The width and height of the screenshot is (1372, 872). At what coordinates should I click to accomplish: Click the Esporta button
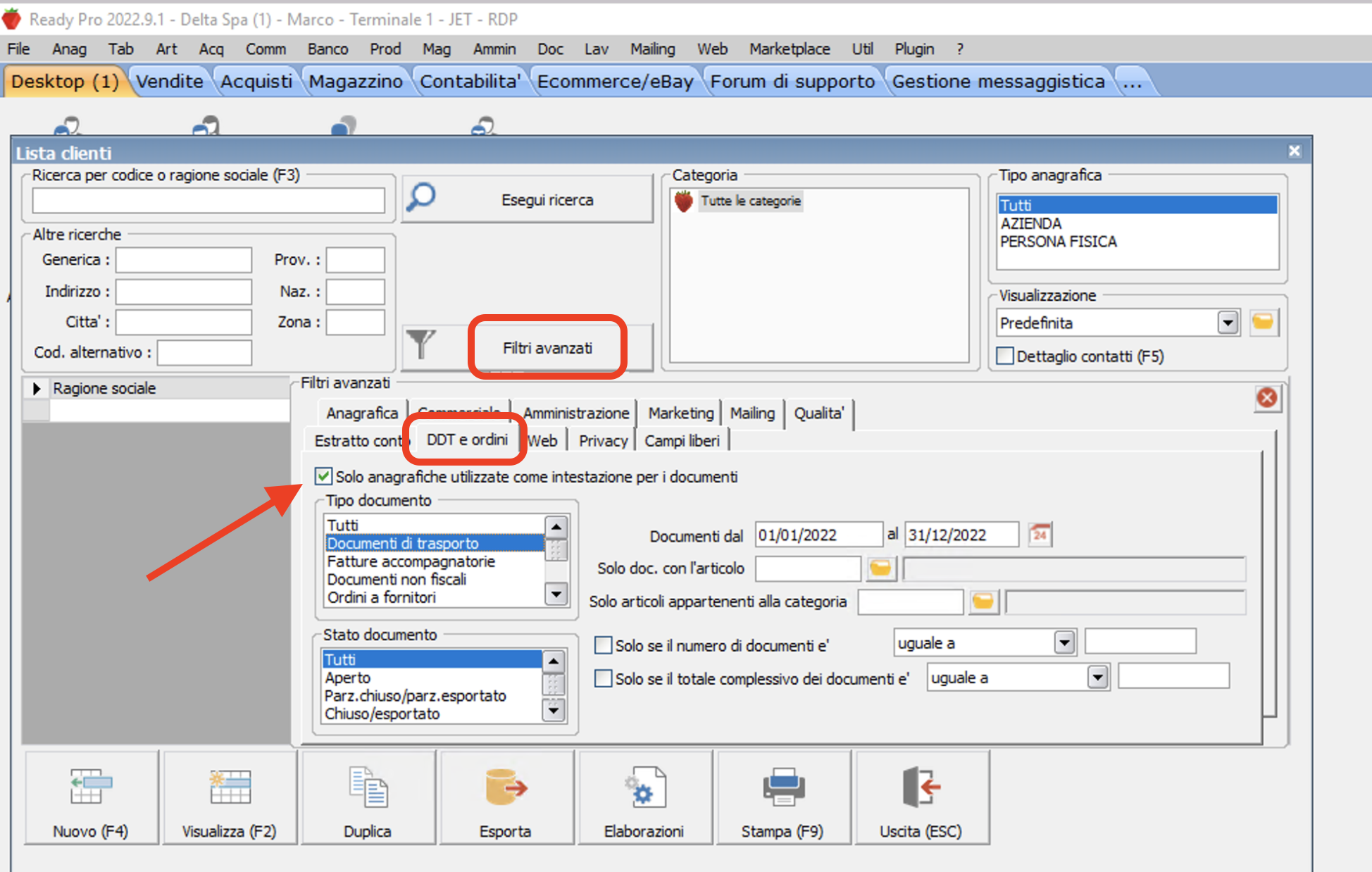pos(506,797)
